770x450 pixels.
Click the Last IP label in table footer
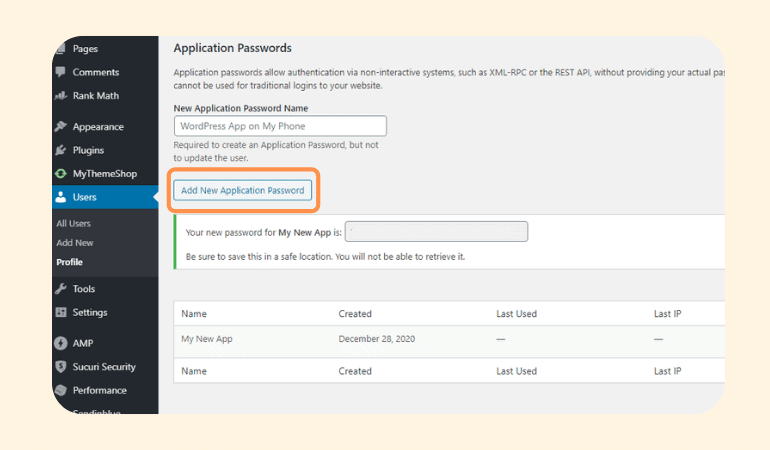667,371
